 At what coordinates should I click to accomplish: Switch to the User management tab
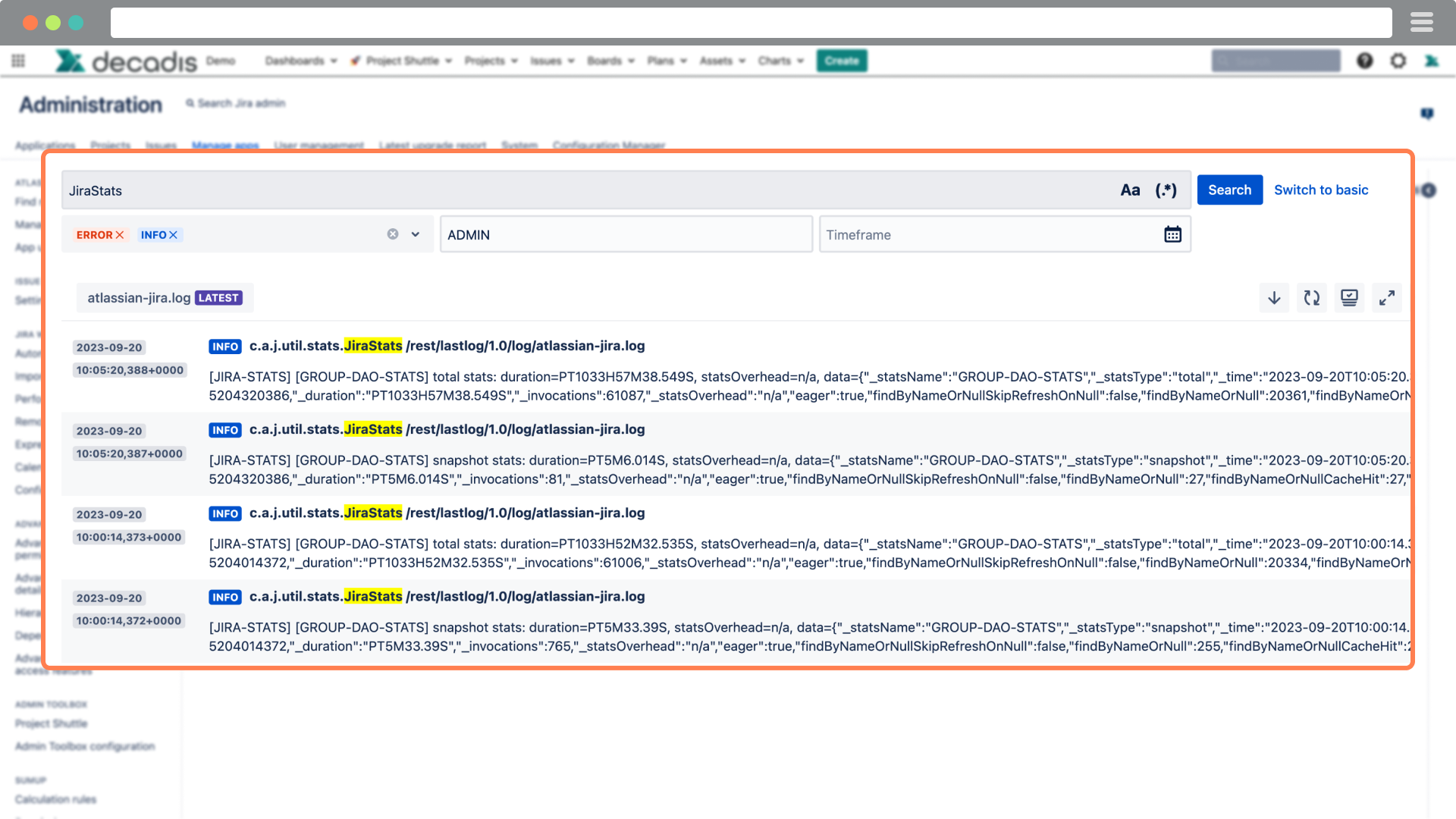pos(319,145)
